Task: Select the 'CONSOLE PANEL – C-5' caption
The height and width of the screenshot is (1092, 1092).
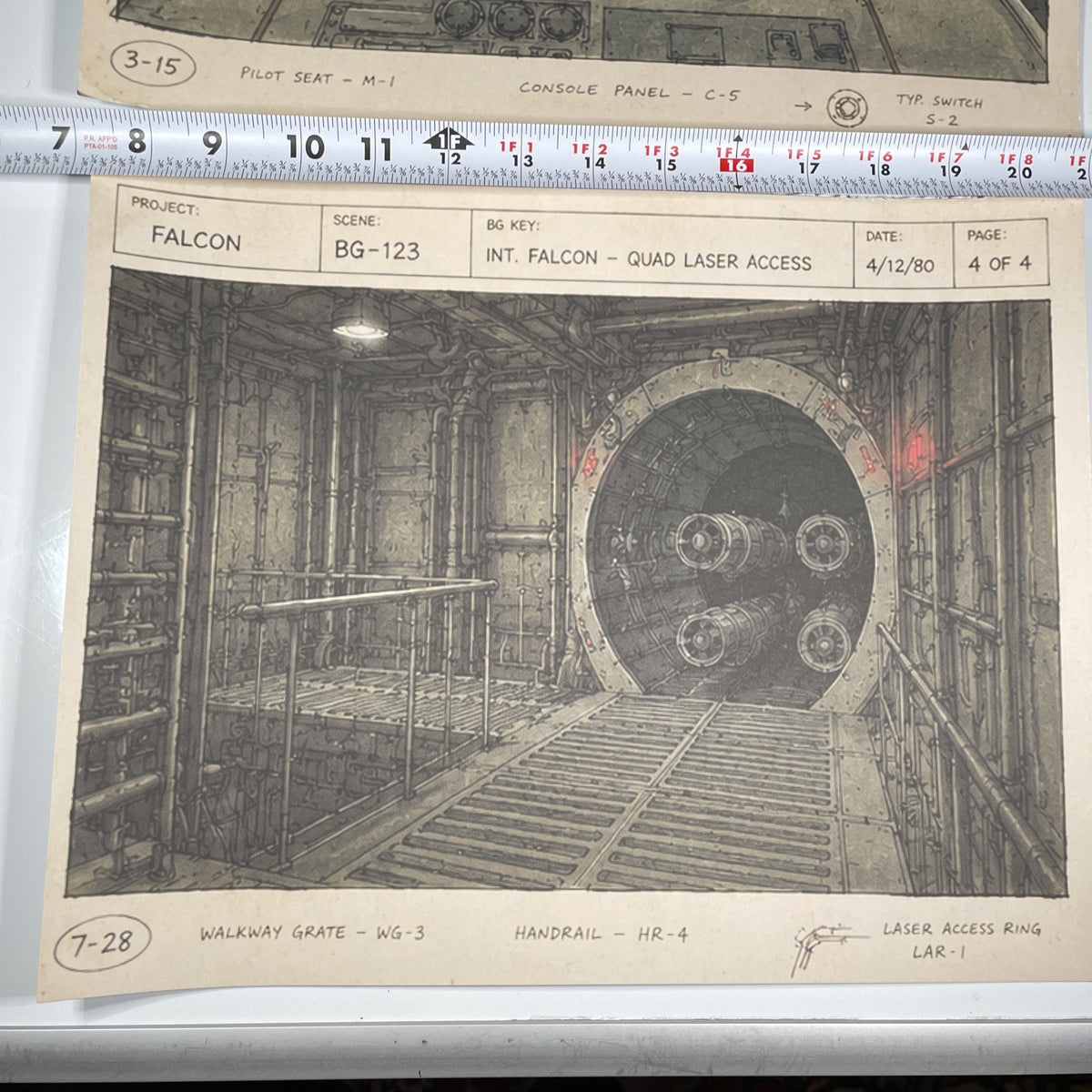Action: pos(630,90)
